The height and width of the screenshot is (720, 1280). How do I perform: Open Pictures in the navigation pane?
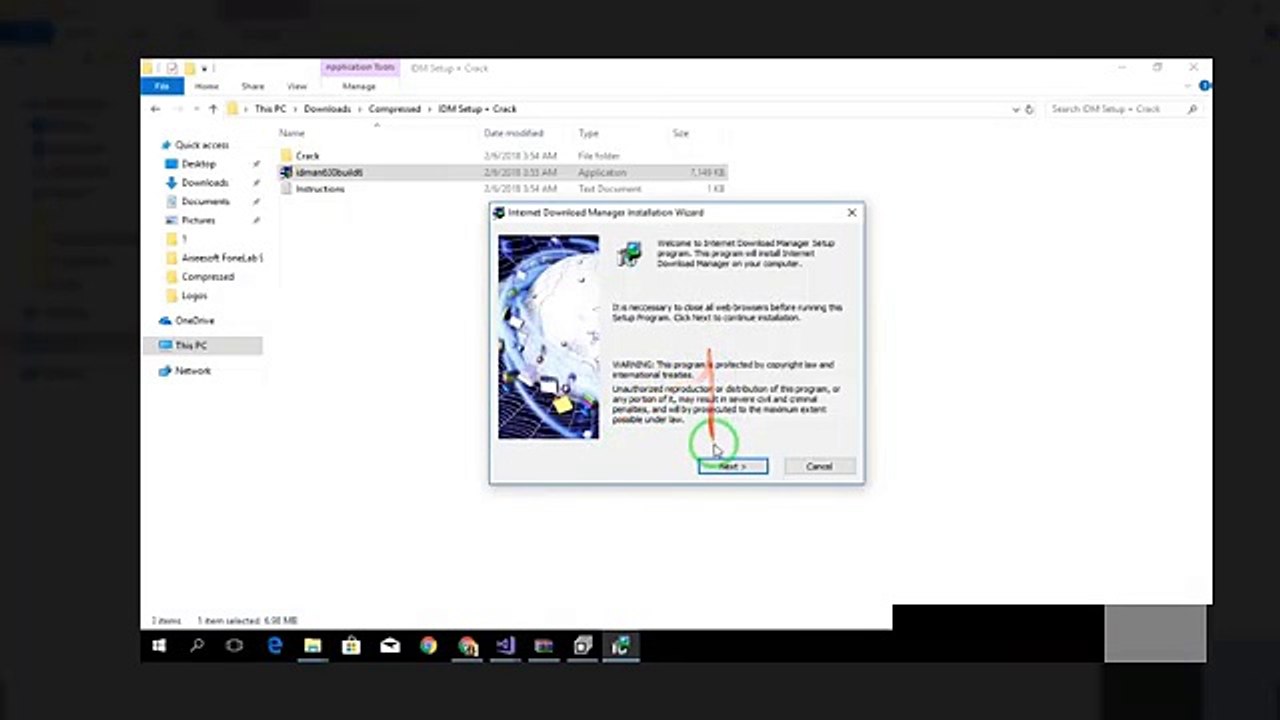[198, 220]
